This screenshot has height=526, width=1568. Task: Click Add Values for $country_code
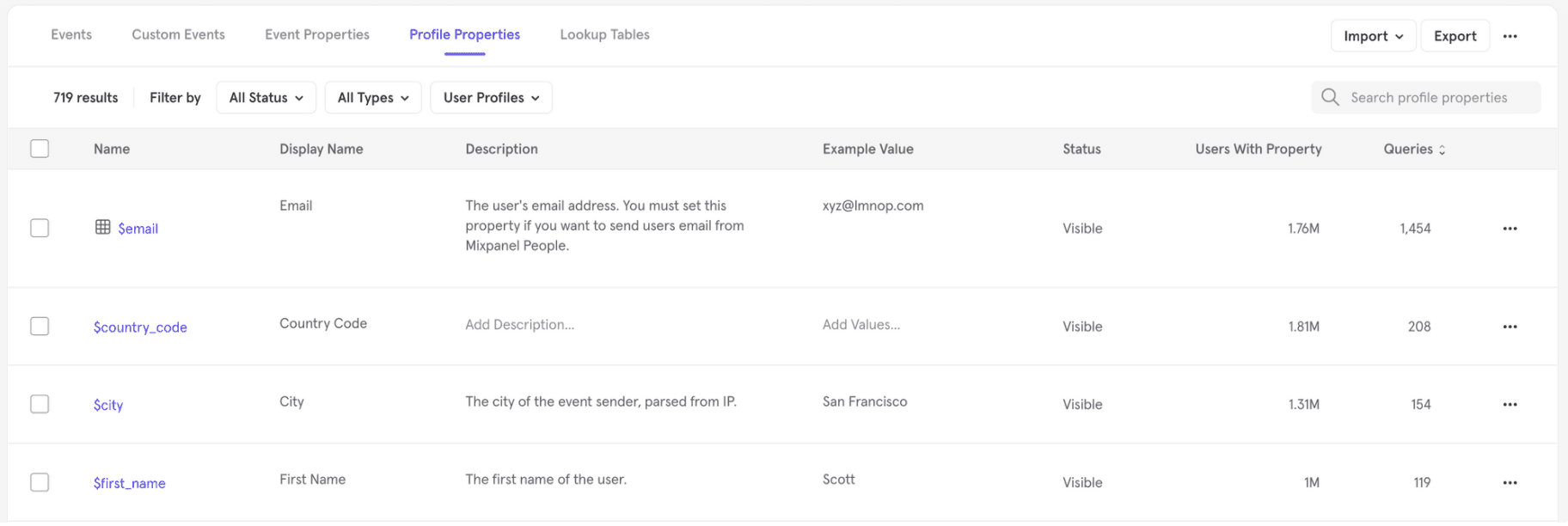click(x=861, y=325)
